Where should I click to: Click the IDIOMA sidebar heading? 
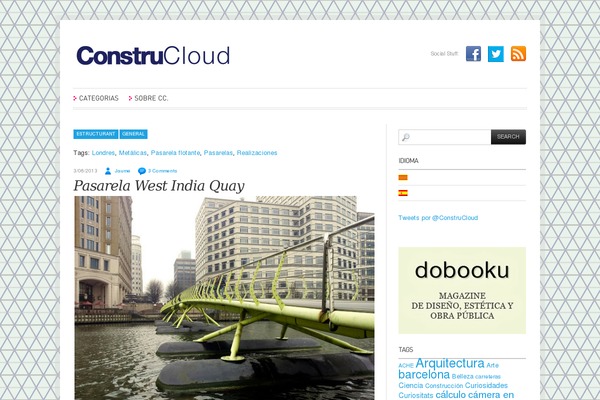(408, 161)
